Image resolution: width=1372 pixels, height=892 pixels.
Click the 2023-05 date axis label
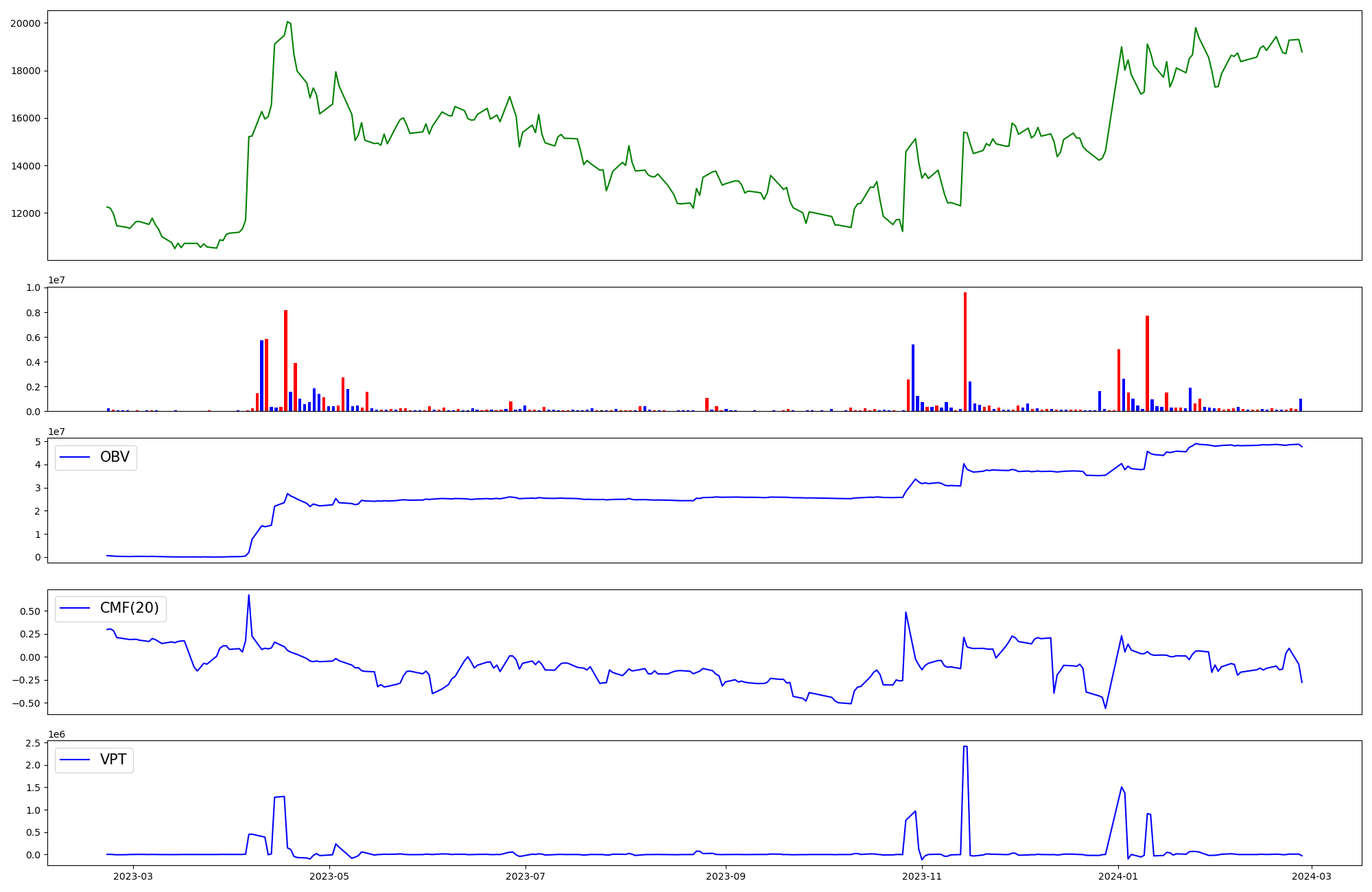pyautogui.click(x=329, y=876)
